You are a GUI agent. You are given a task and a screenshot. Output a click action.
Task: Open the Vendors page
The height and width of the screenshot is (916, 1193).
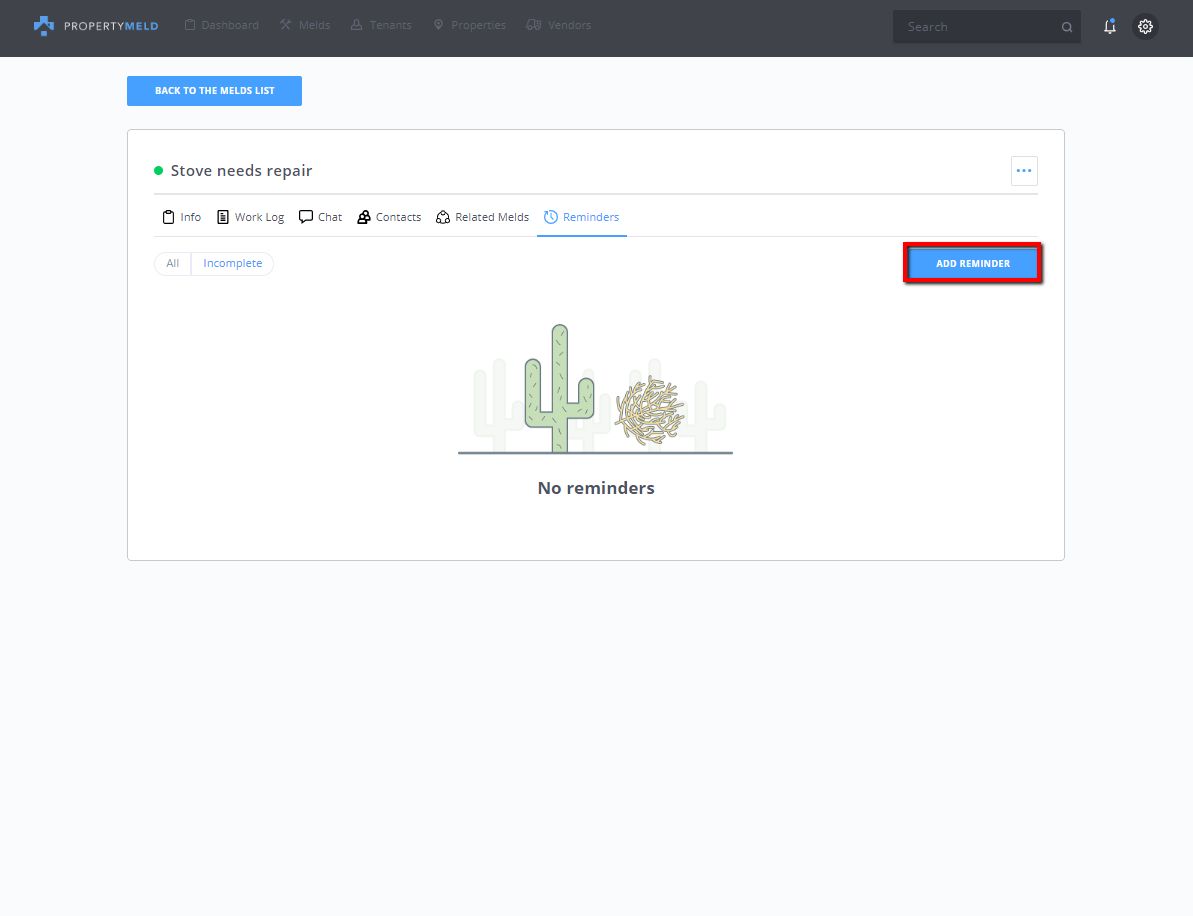558,25
